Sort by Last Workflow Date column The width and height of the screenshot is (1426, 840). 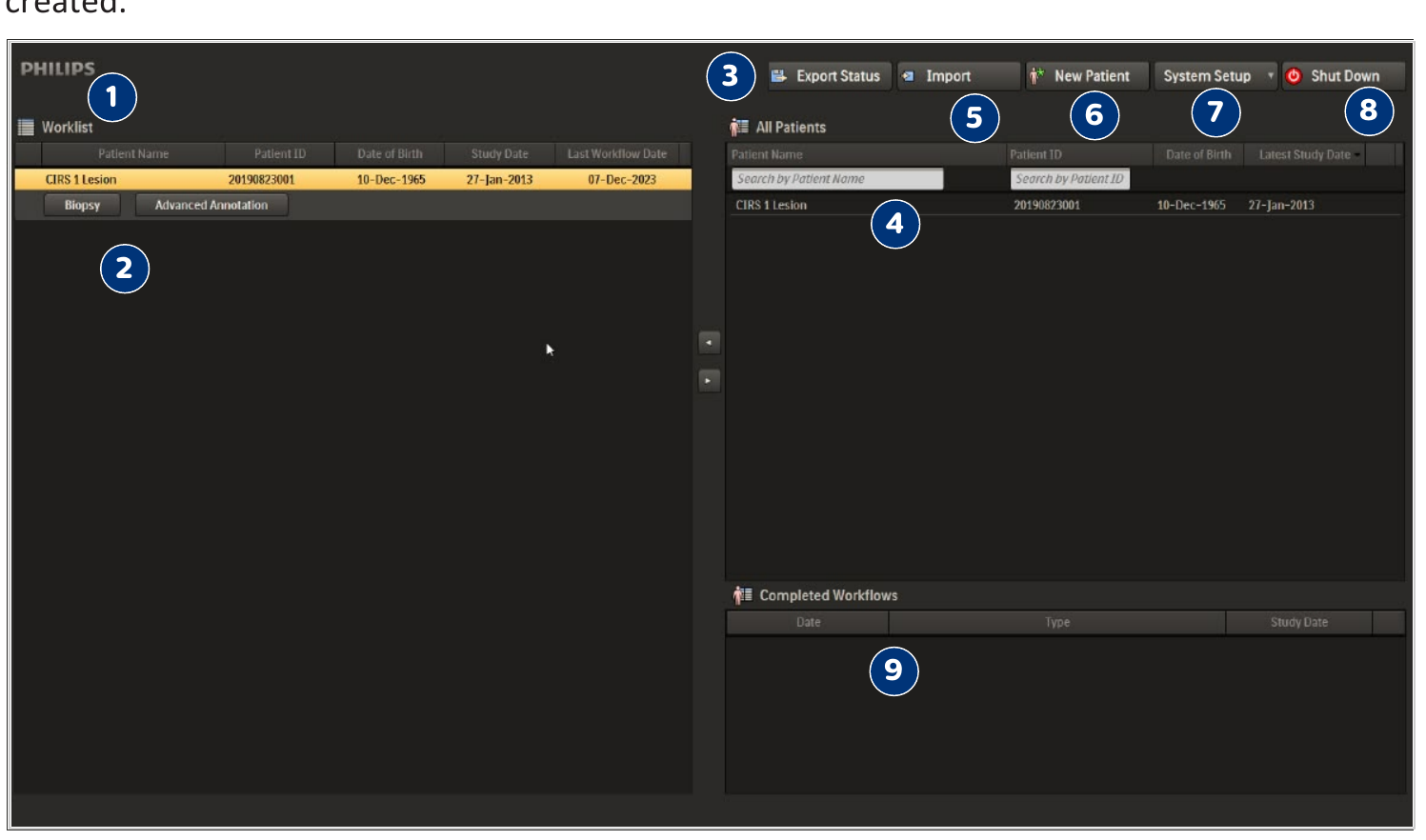pos(617,154)
